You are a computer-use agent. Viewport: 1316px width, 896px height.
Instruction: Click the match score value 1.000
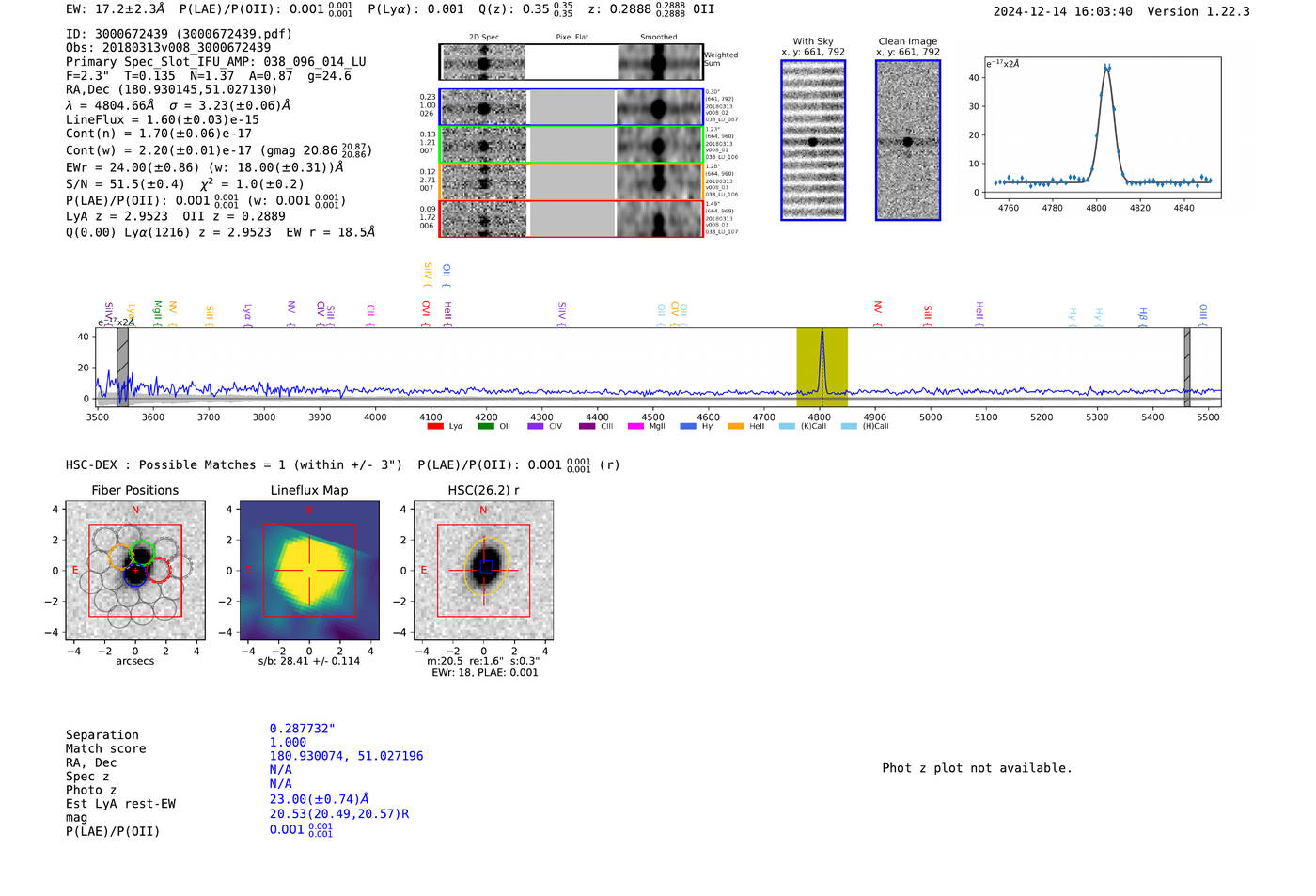288,743
